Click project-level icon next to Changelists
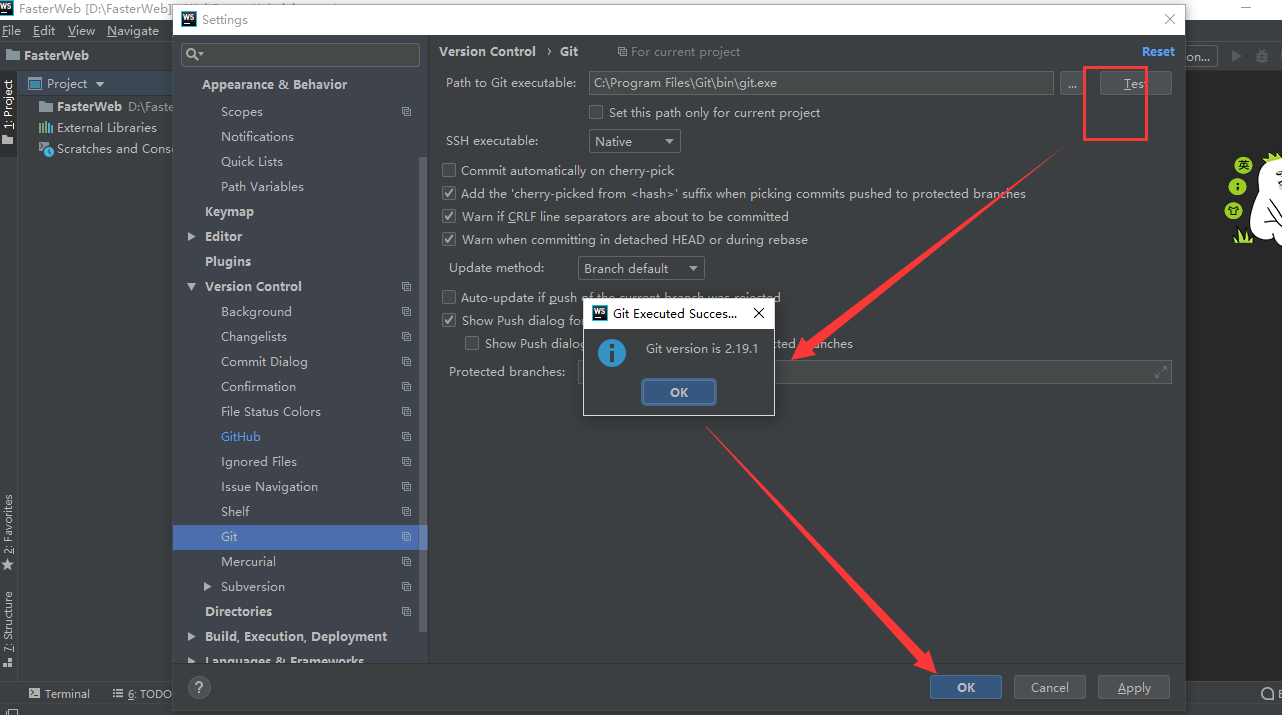Image resolution: width=1282 pixels, height=715 pixels. click(x=407, y=337)
